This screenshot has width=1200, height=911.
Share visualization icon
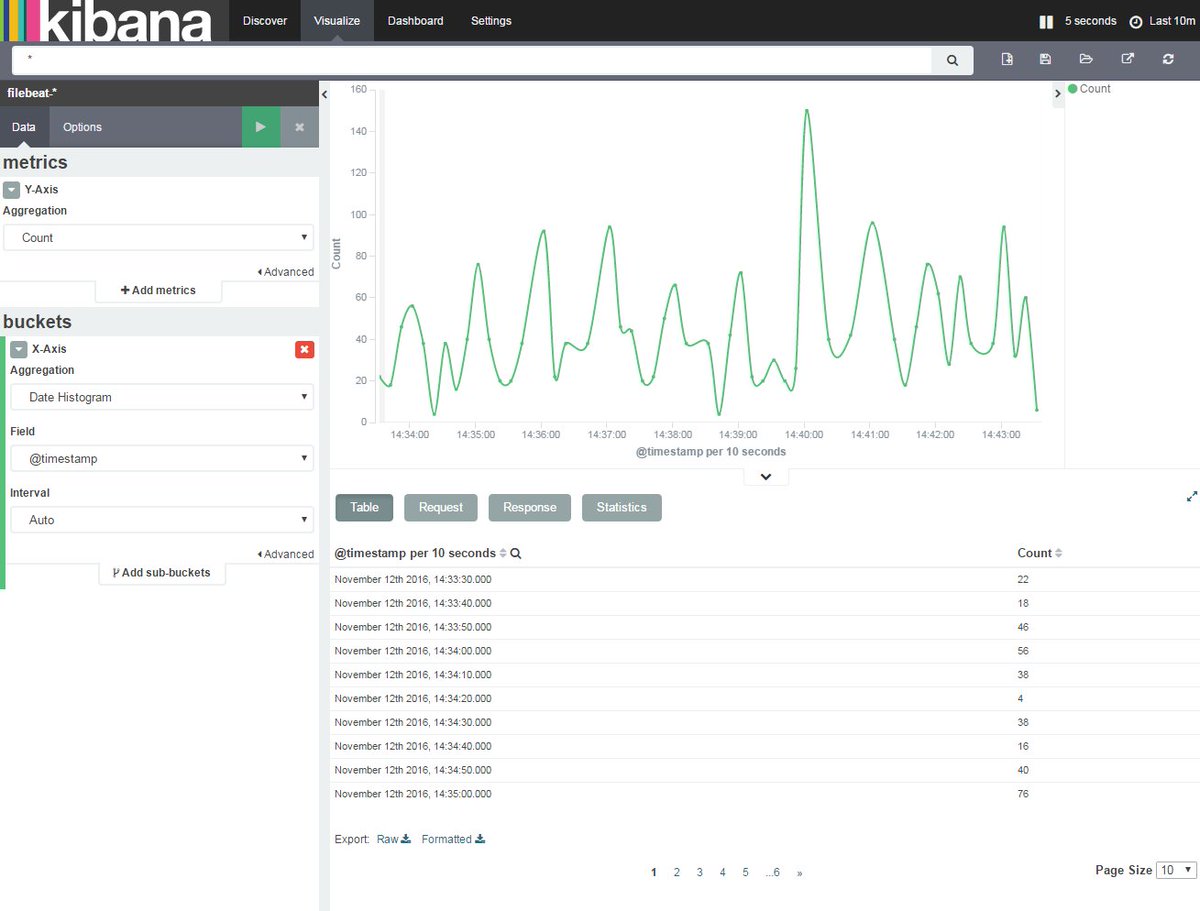point(1127,59)
